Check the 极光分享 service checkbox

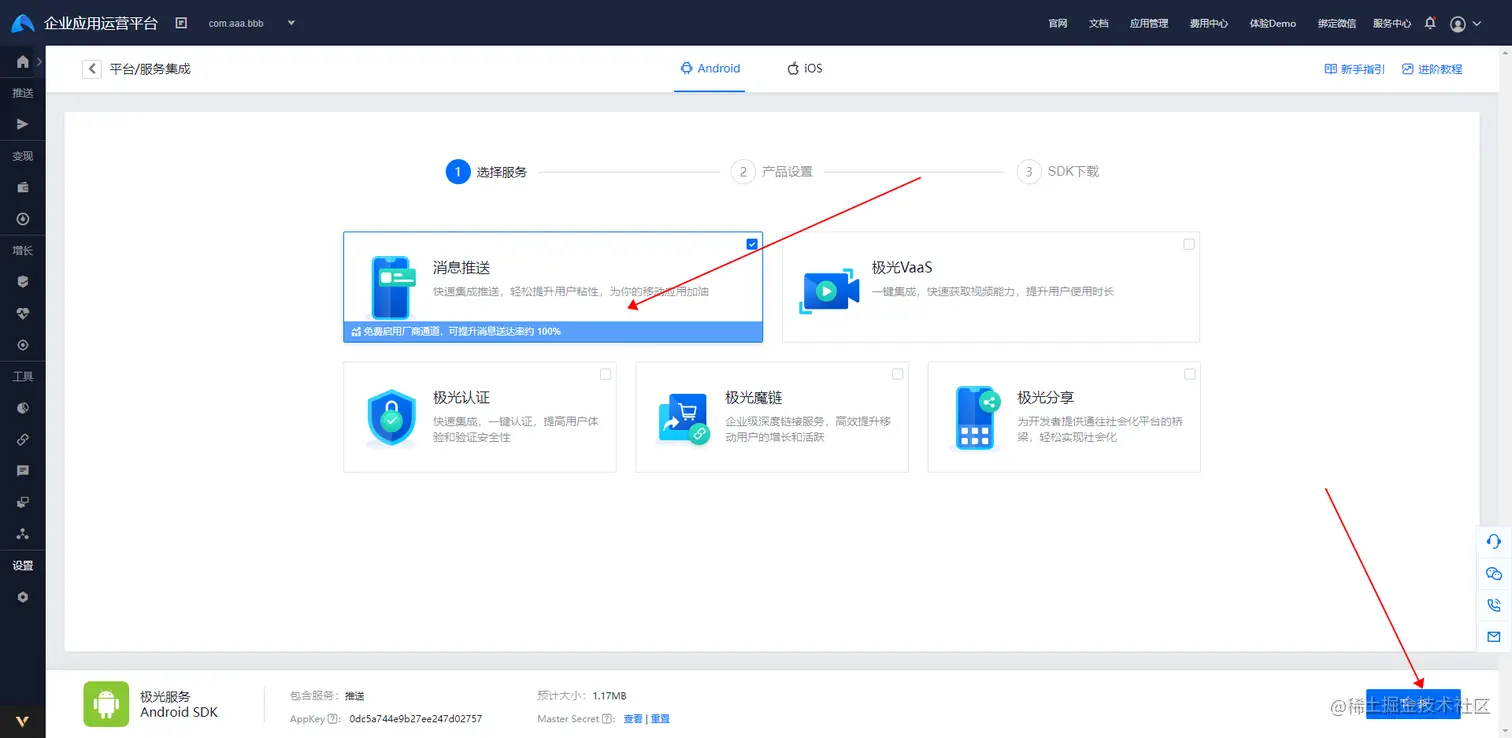pos(1189,374)
